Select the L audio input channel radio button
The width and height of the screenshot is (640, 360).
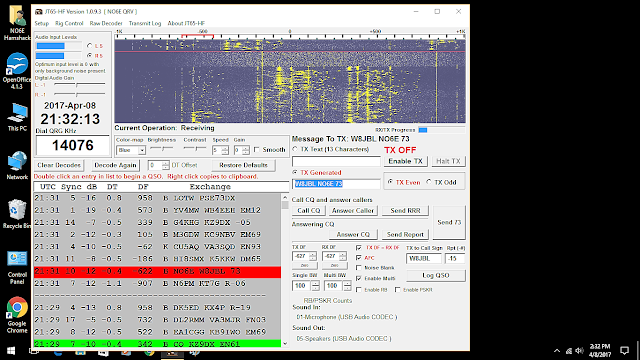90,46
